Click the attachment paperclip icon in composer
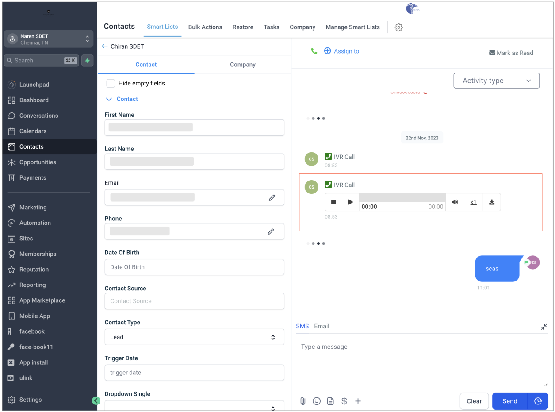This screenshot has height=412, width=555. (303, 401)
